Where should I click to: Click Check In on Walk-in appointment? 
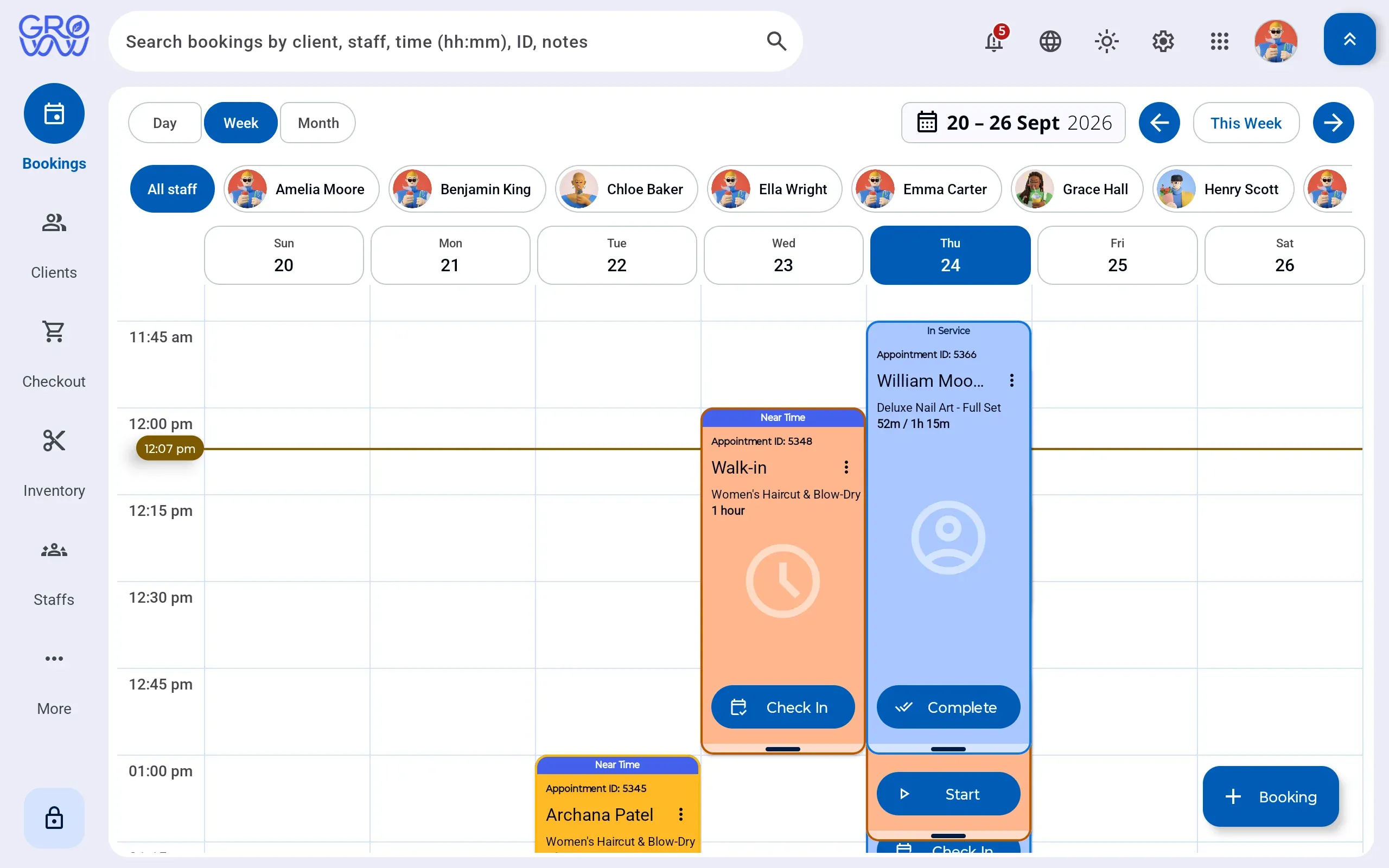783,707
